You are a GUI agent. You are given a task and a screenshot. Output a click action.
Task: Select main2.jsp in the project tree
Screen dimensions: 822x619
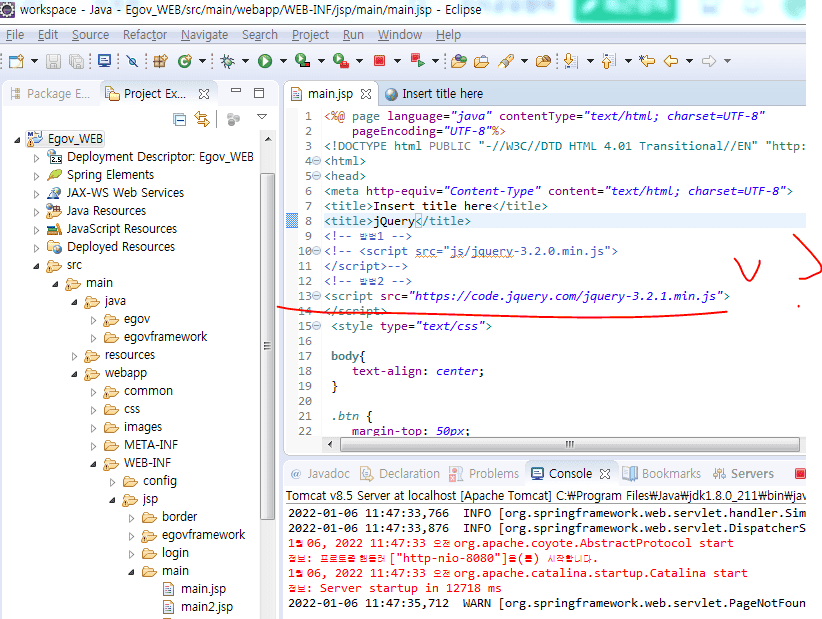click(x=206, y=607)
